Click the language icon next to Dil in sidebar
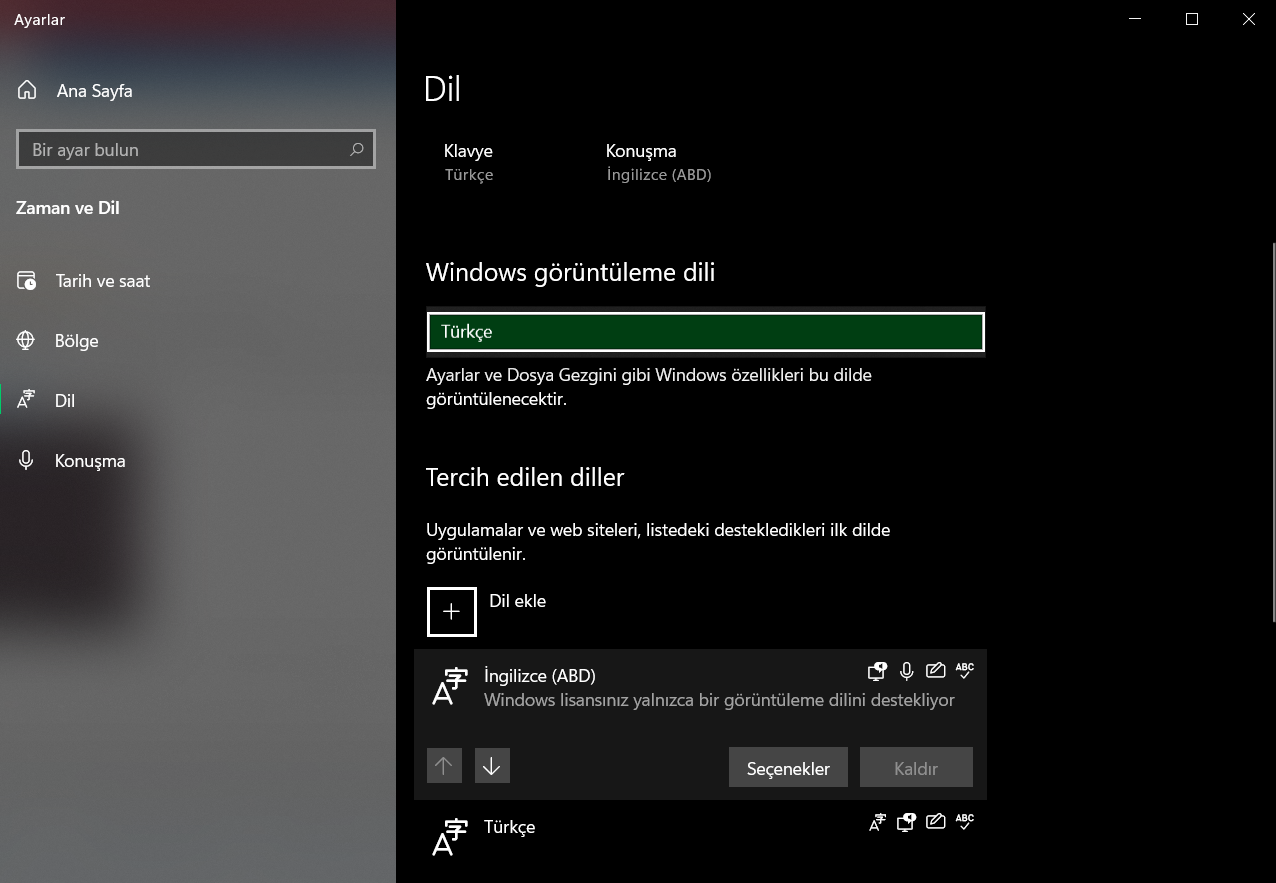Image resolution: width=1276 pixels, height=883 pixels. pyautogui.click(x=26, y=400)
